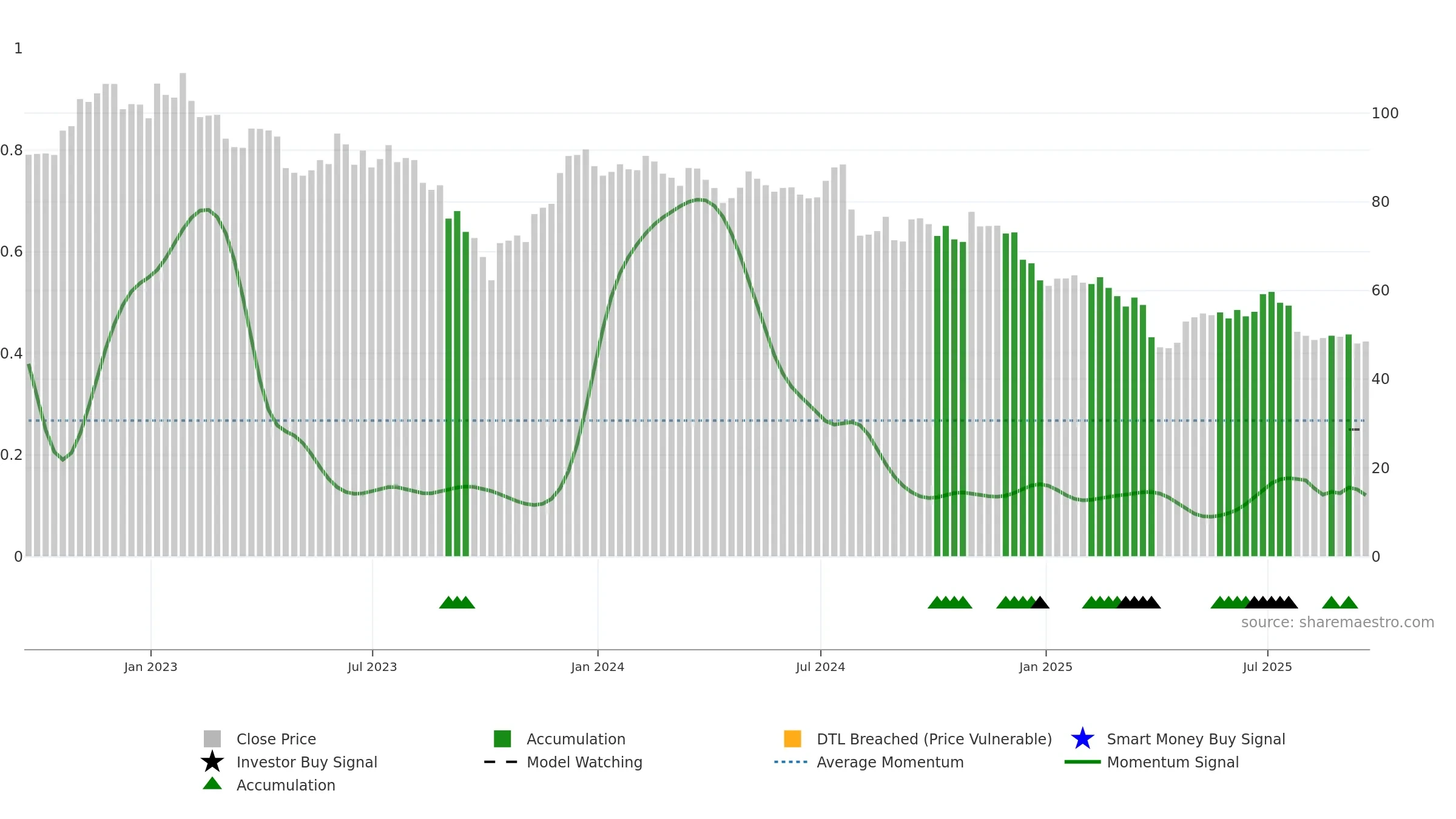Toggle the Average Momentum legend label
Image resolution: width=1456 pixels, height=819 pixels.
coord(890,762)
